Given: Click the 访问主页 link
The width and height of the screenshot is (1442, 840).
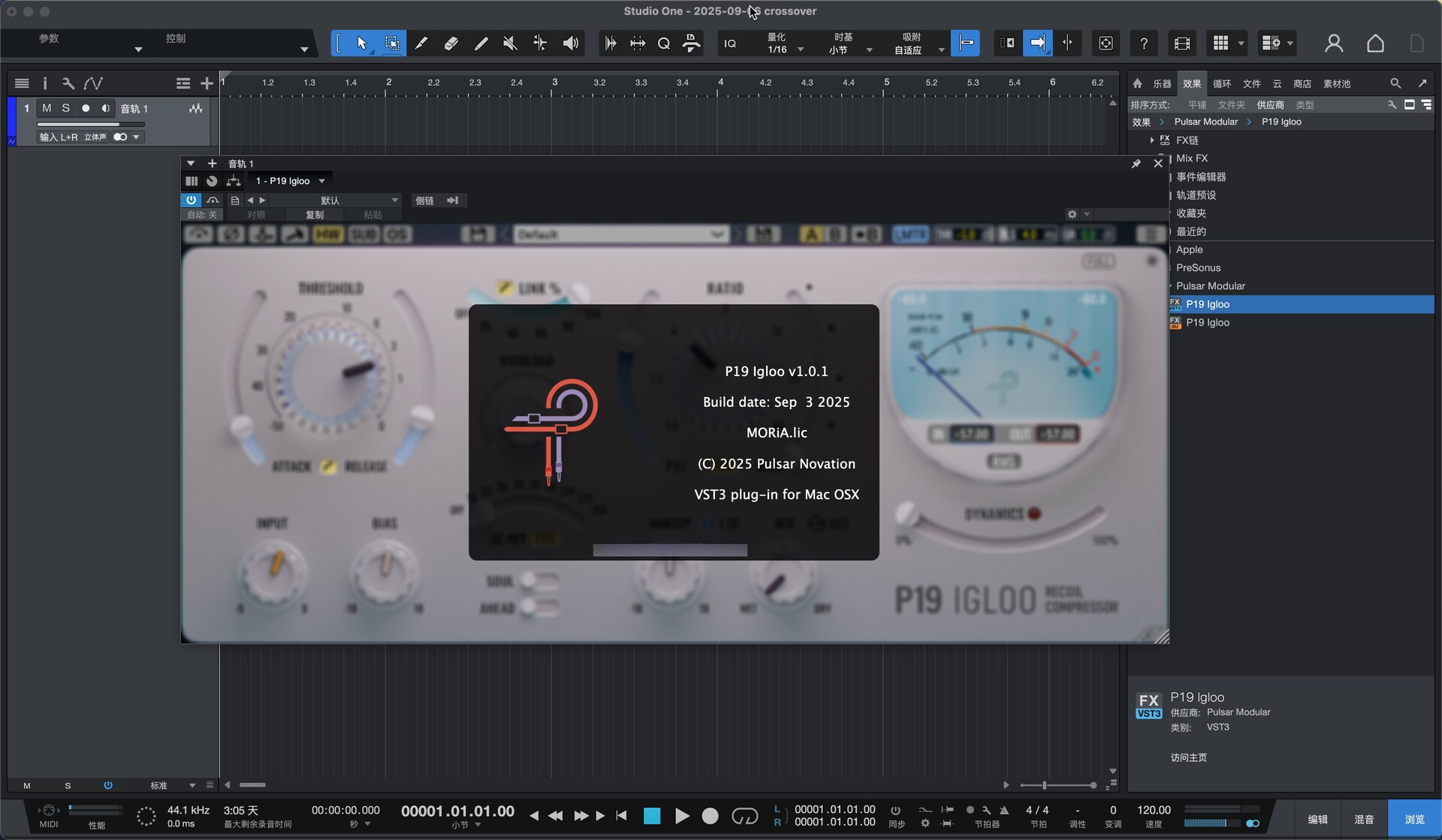Looking at the screenshot, I should 1188,757.
